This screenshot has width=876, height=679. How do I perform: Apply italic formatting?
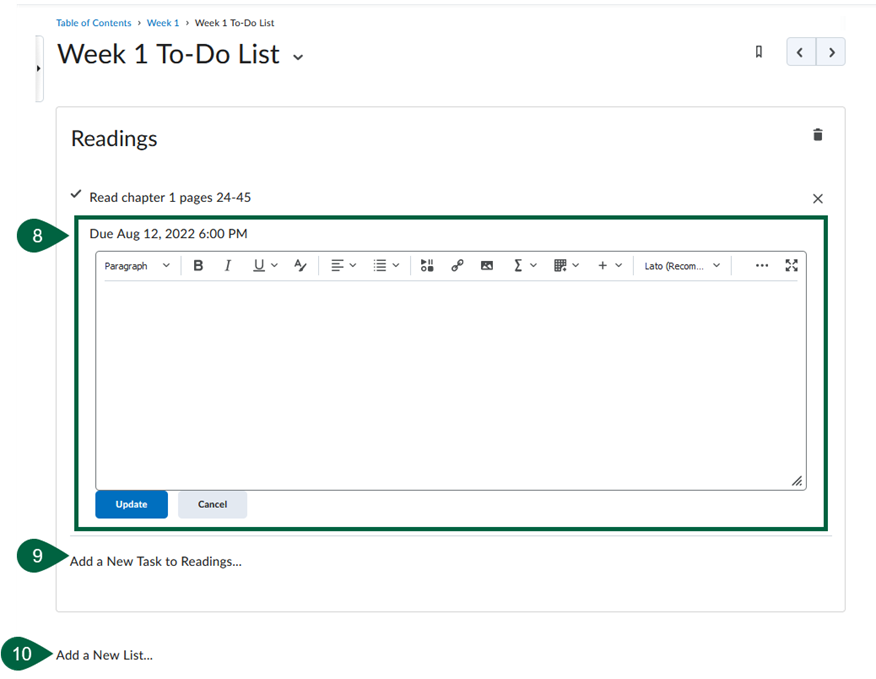point(228,265)
